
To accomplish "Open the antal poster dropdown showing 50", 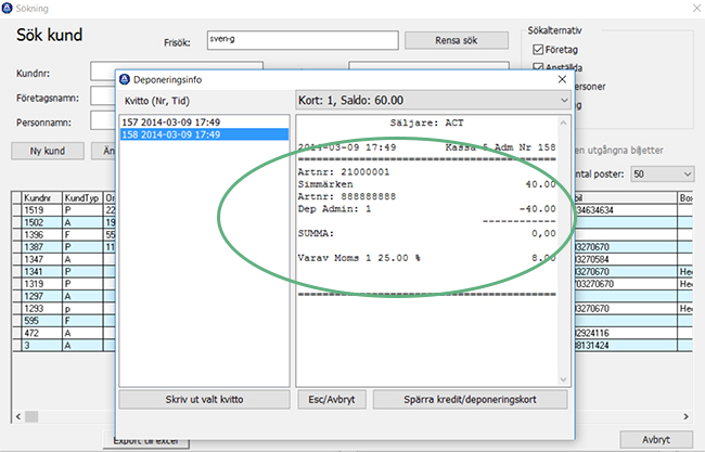I will [x=662, y=174].
